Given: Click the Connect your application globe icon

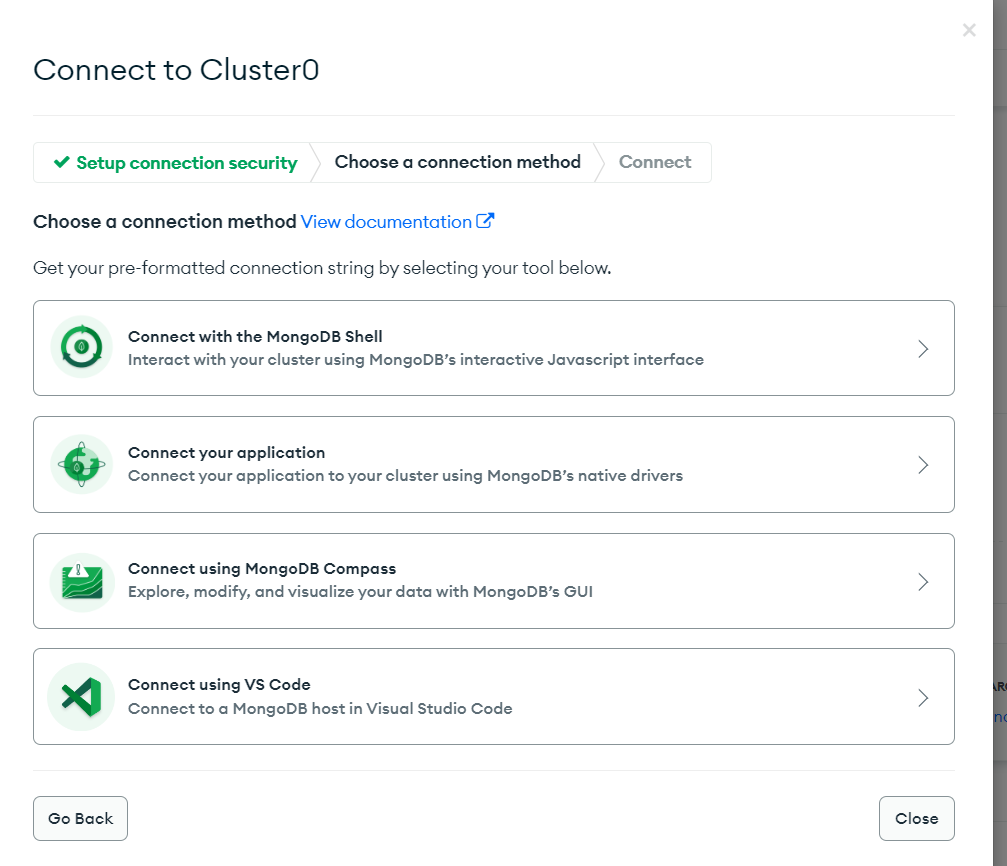Looking at the screenshot, I should coord(82,464).
